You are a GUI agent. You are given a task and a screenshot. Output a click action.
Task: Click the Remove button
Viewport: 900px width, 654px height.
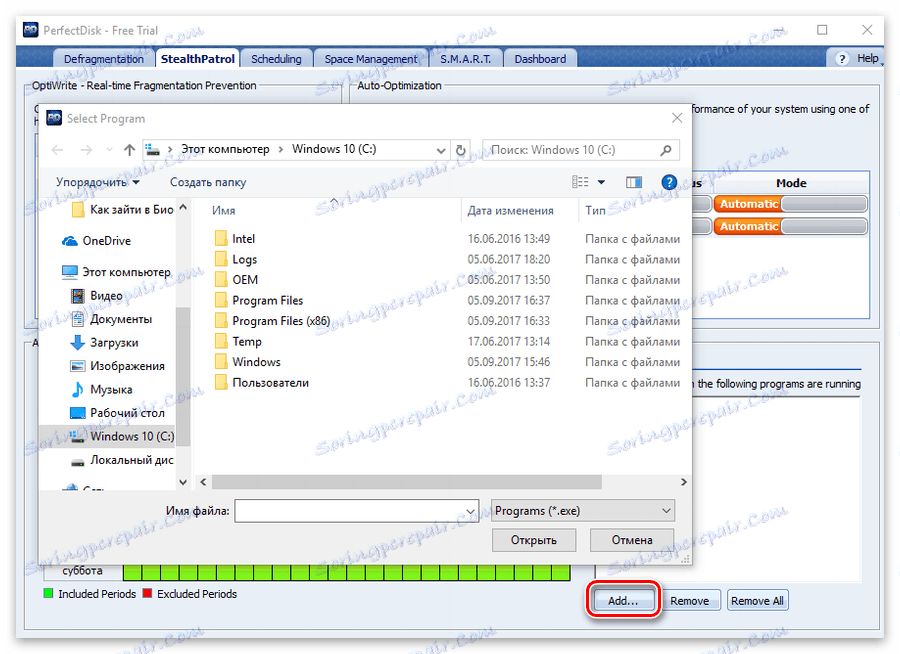click(x=689, y=601)
